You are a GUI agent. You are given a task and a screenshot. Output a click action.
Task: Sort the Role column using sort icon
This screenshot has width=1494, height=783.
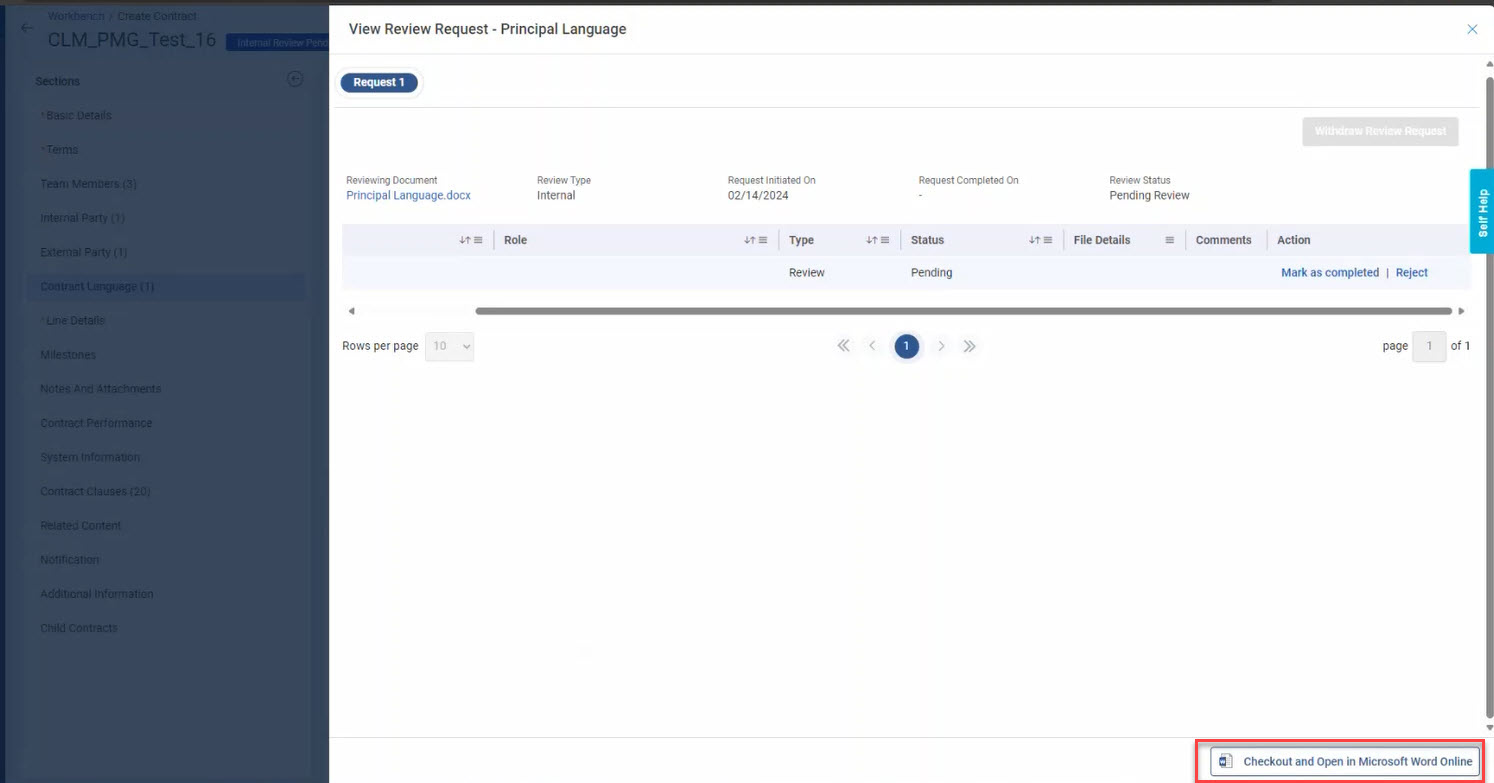tap(749, 240)
